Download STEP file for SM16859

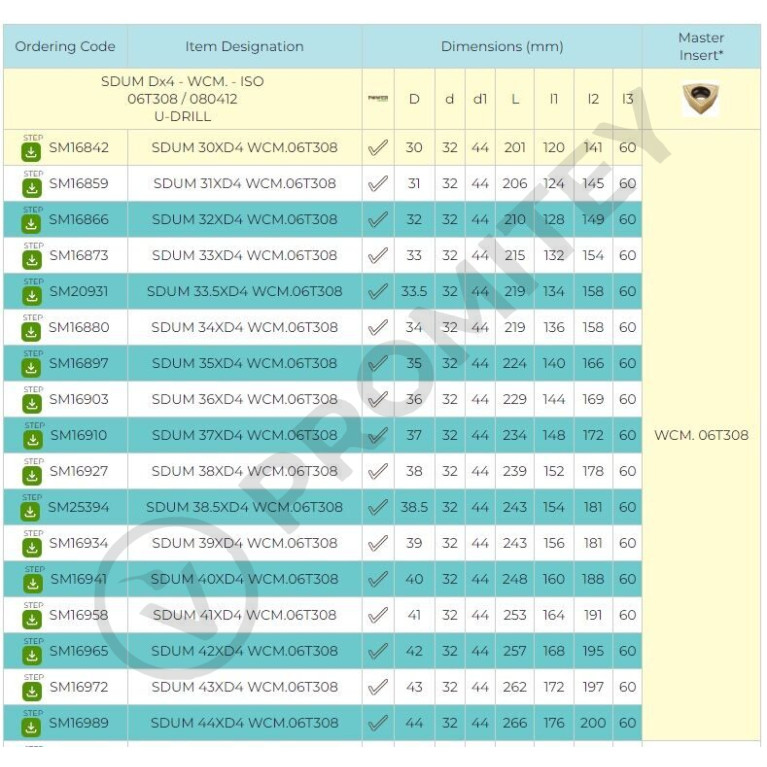tap(32, 188)
